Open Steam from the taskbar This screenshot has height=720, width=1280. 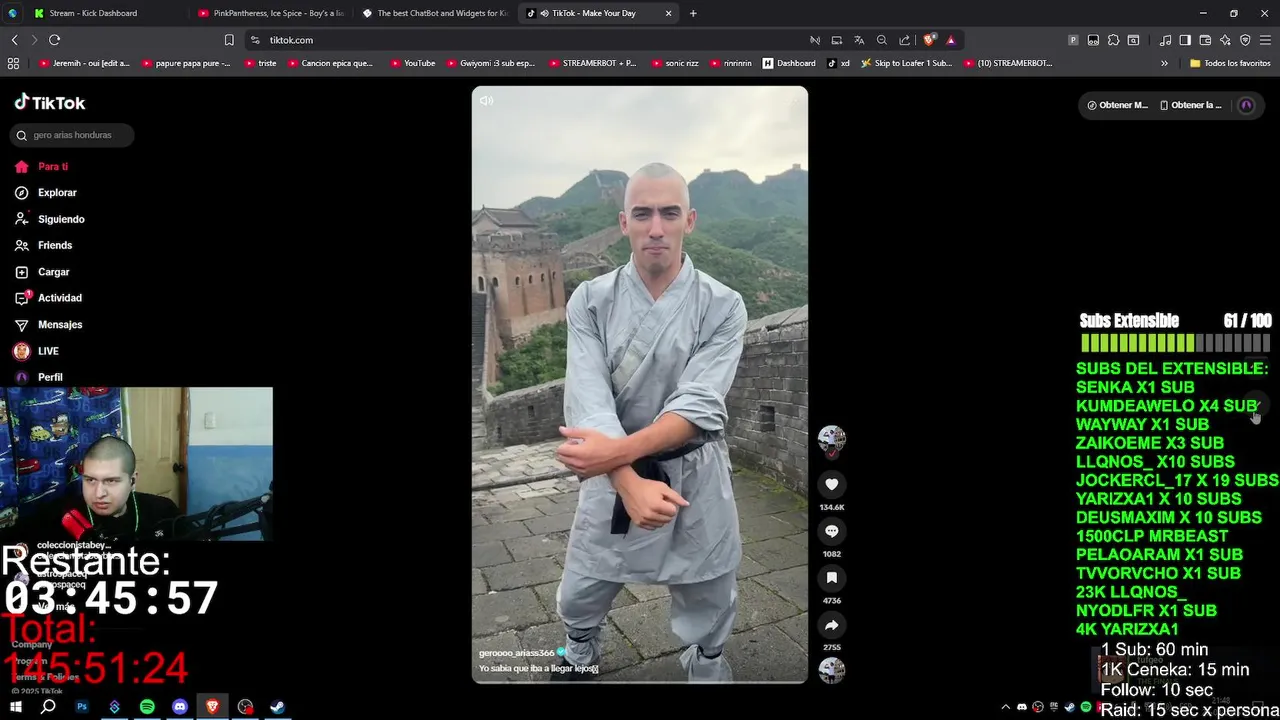(x=277, y=707)
